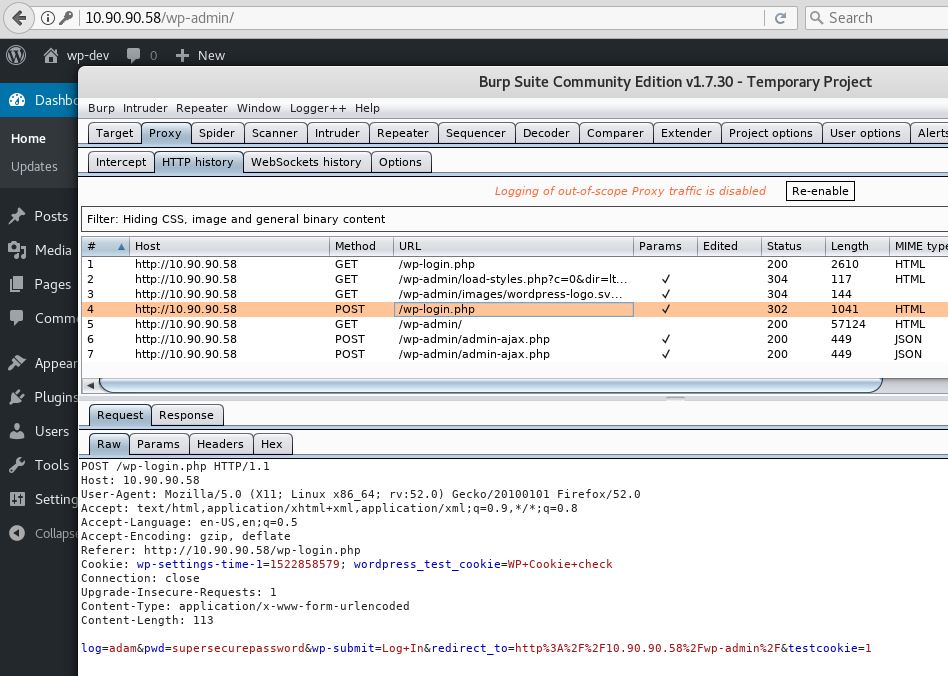Switch to the Scanner tab

click(274, 133)
